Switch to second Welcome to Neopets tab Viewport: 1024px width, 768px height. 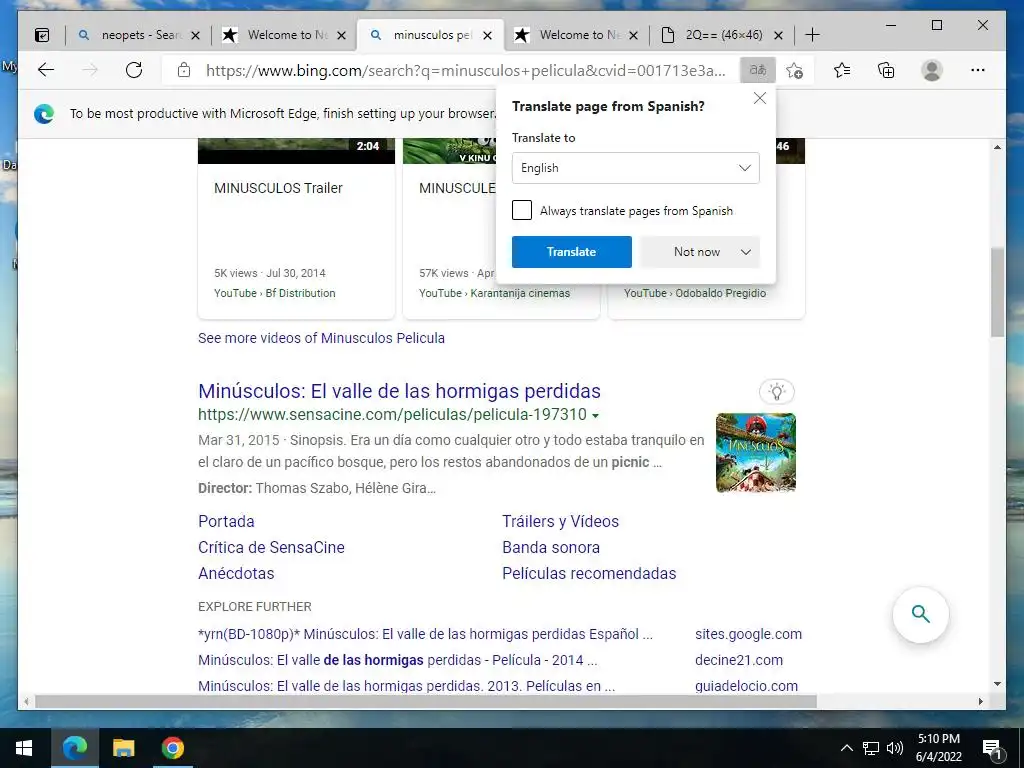click(576, 35)
